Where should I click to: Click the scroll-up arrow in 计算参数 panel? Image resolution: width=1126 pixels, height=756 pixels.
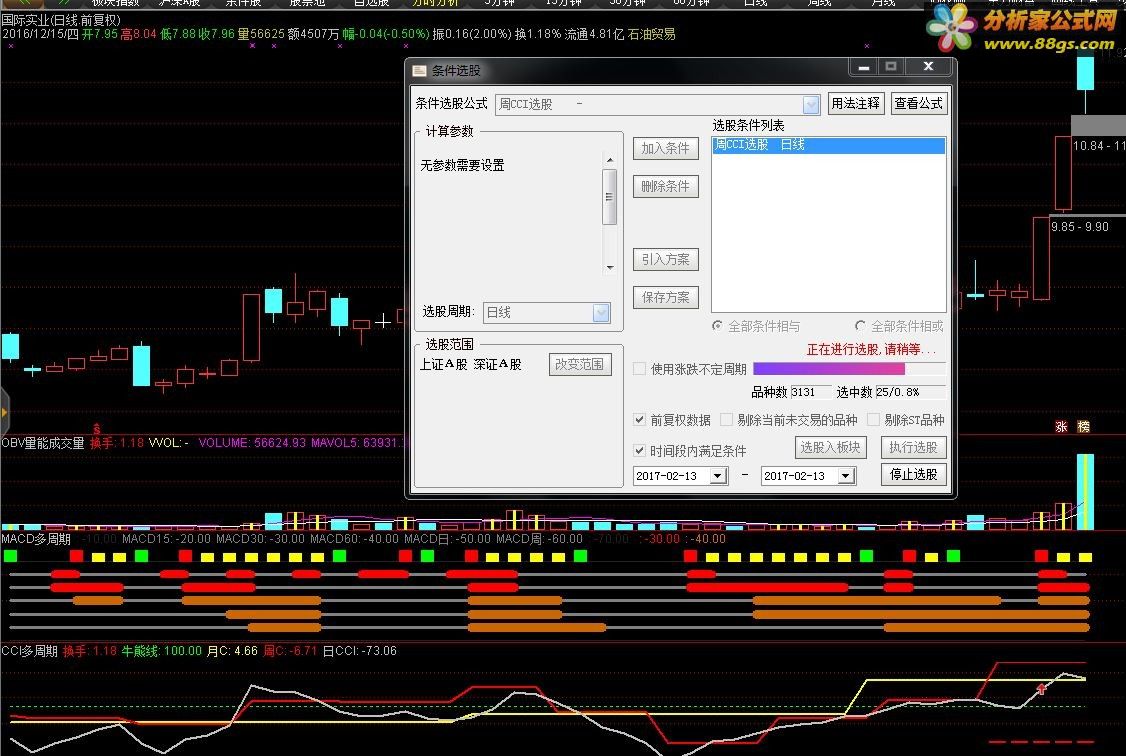pyautogui.click(x=610, y=160)
